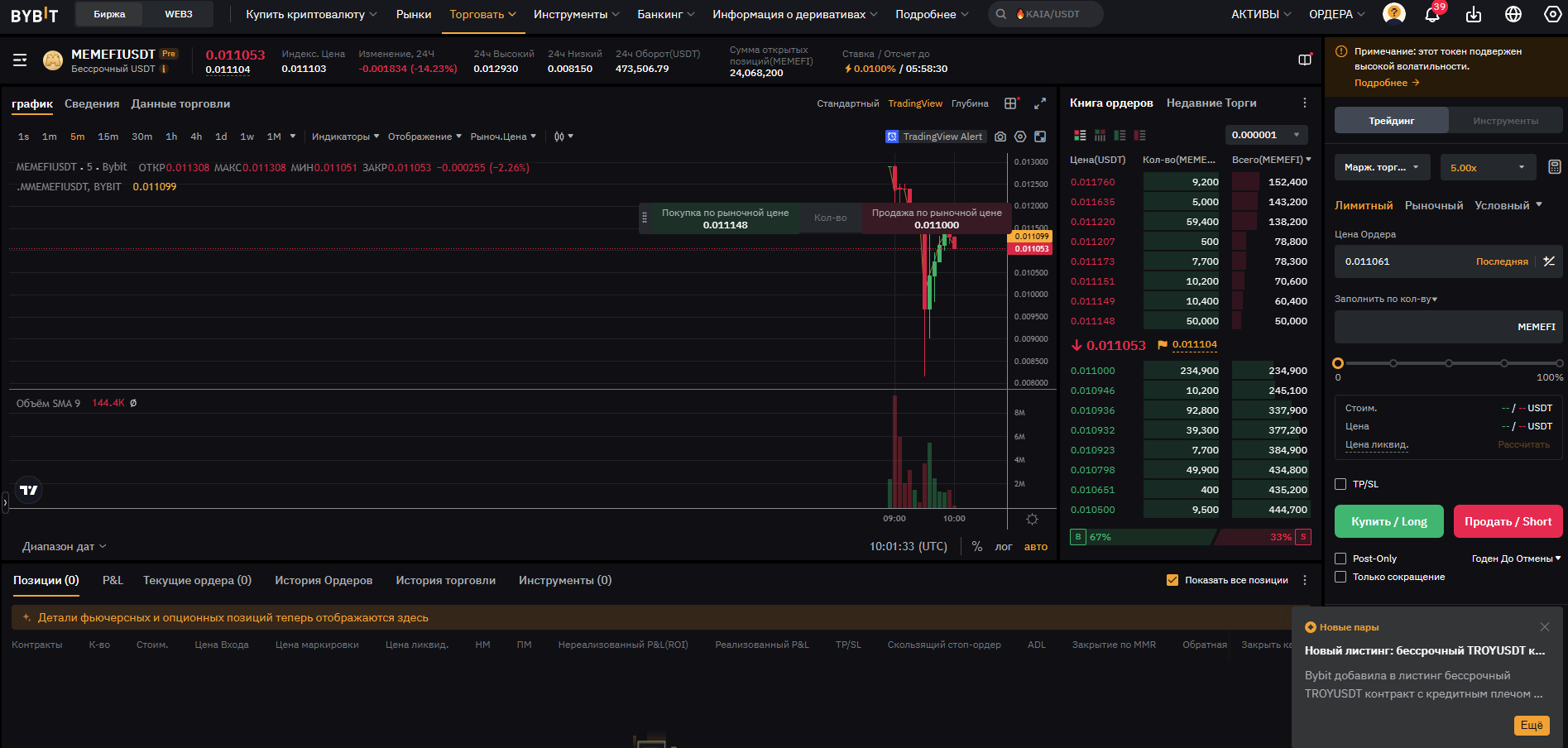Click the TradingView logo on the chart
Screen dimensions: 1568x748
click(29, 490)
